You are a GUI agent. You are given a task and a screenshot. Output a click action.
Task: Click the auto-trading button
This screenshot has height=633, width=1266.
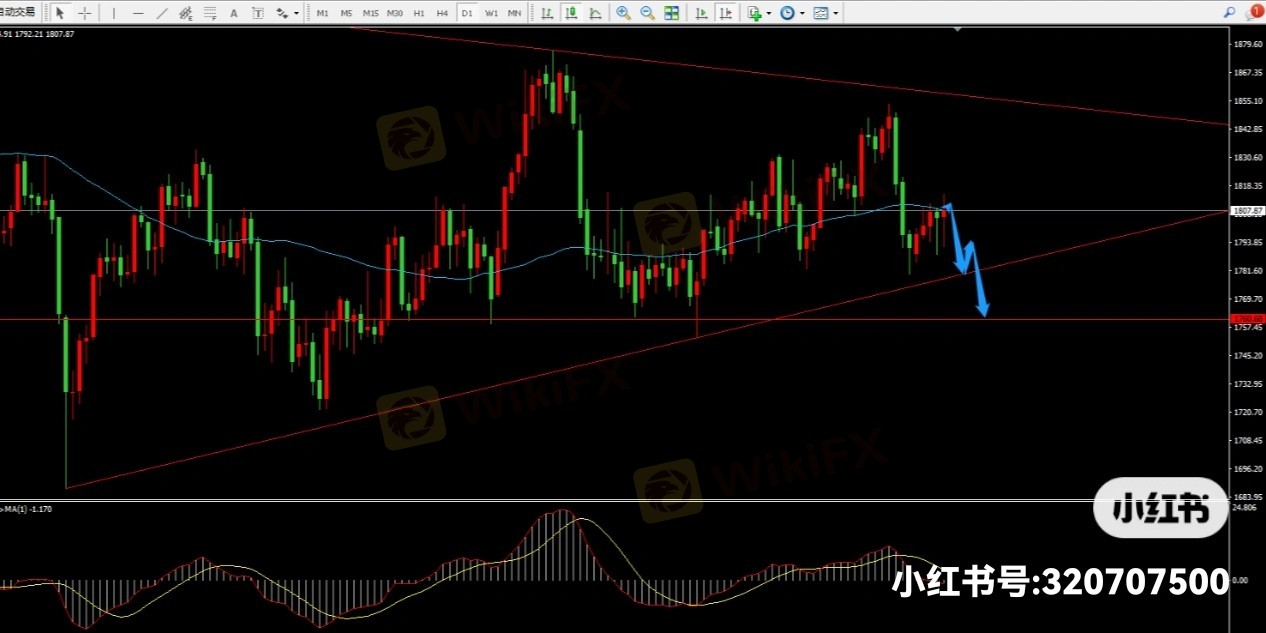click(18, 13)
